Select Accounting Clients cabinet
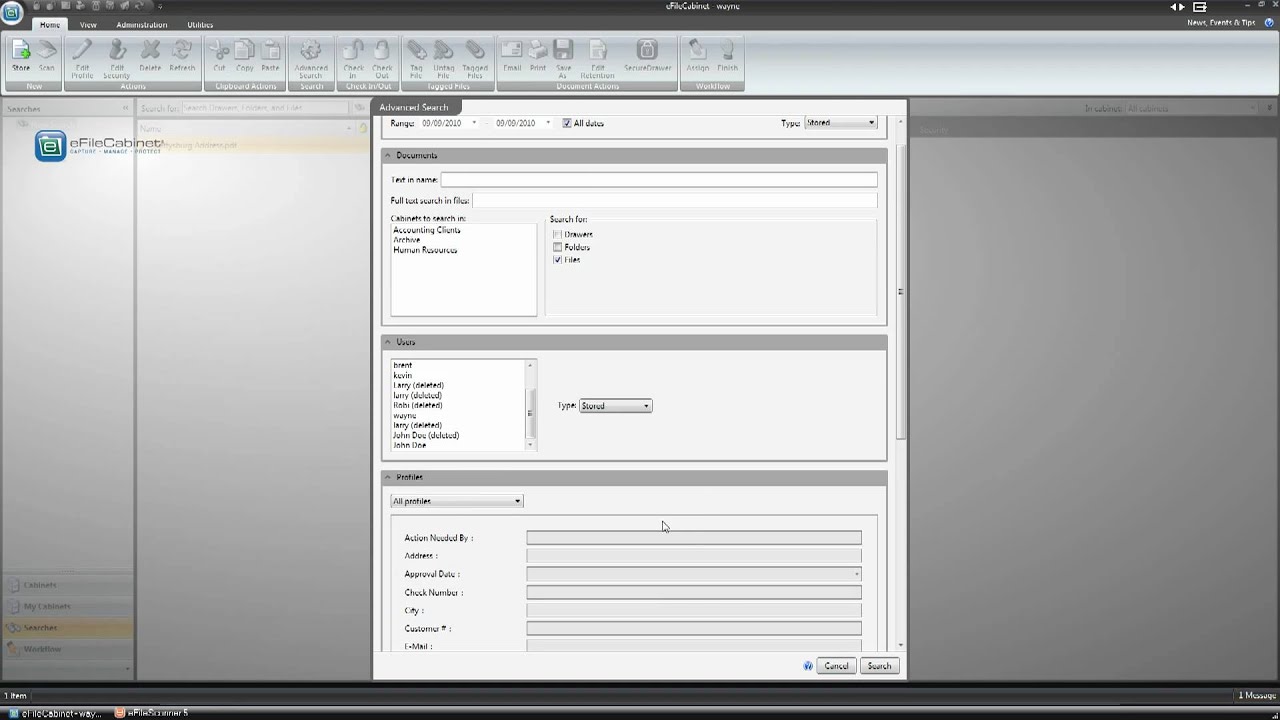The height and width of the screenshot is (720, 1280). [427, 230]
